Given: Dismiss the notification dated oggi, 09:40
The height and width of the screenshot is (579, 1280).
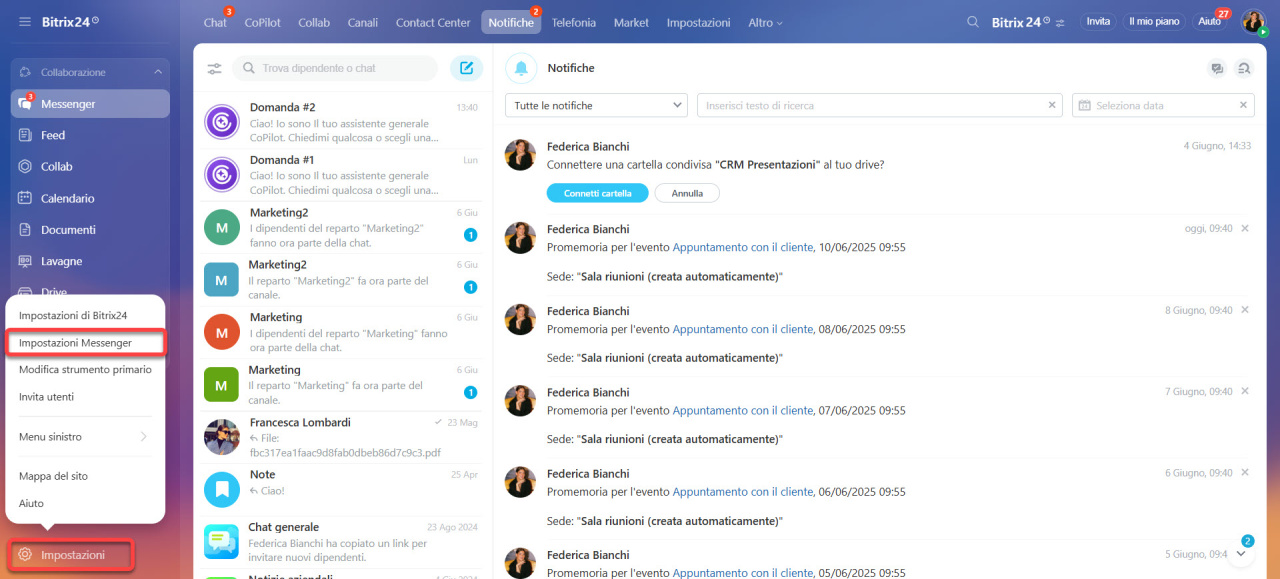Looking at the screenshot, I should tap(1245, 229).
